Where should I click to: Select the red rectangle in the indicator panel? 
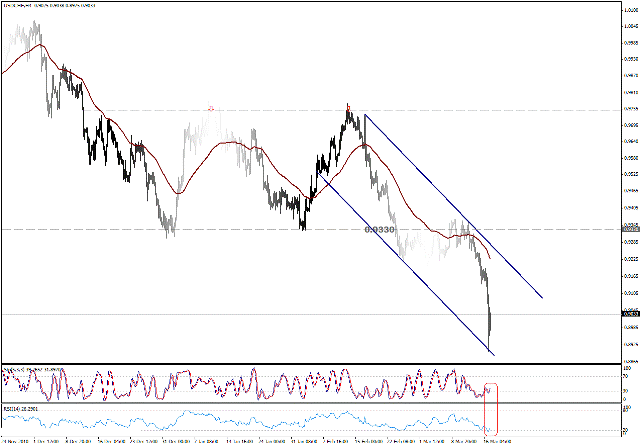(x=490, y=408)
